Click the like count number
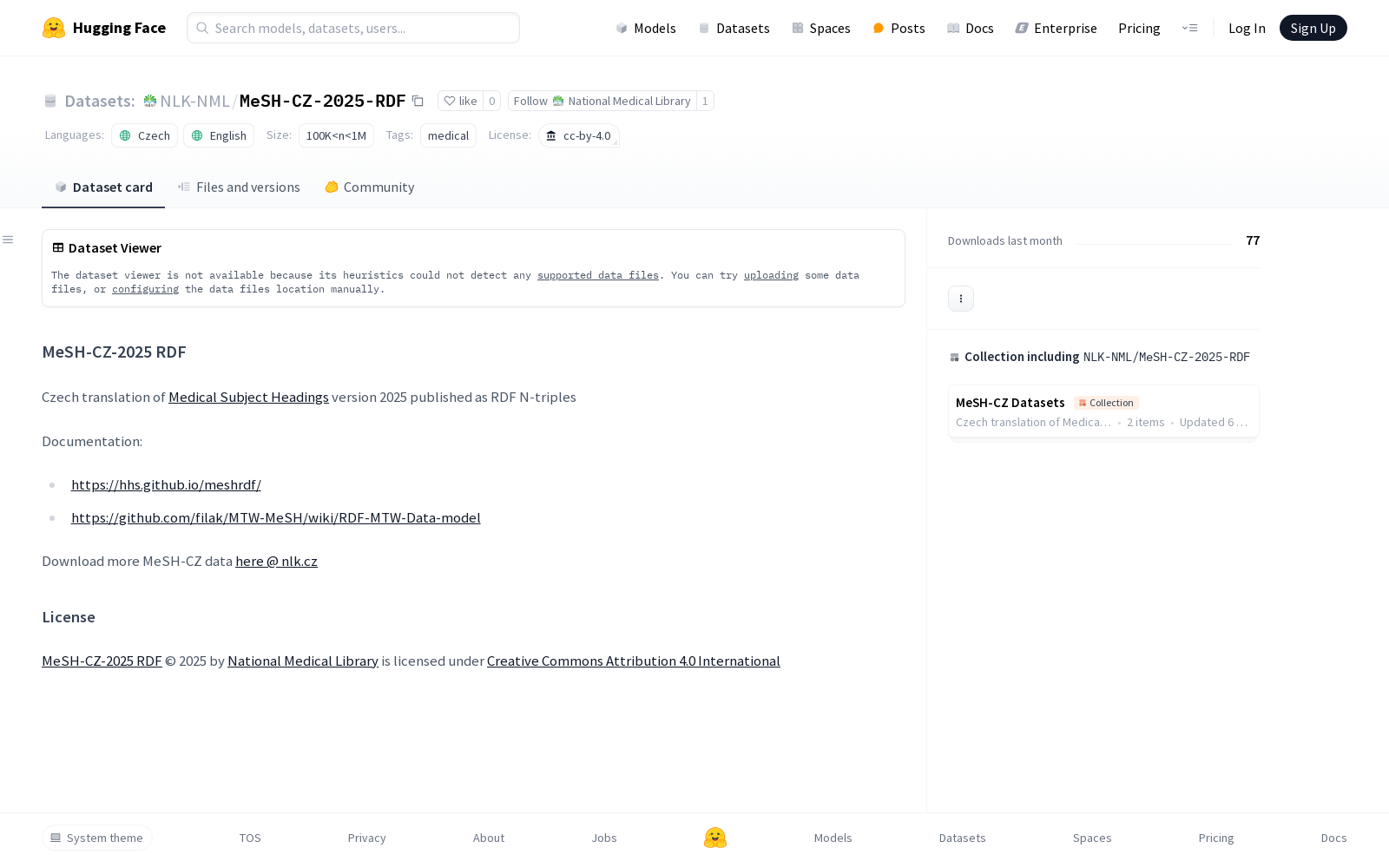 (492, 101)
